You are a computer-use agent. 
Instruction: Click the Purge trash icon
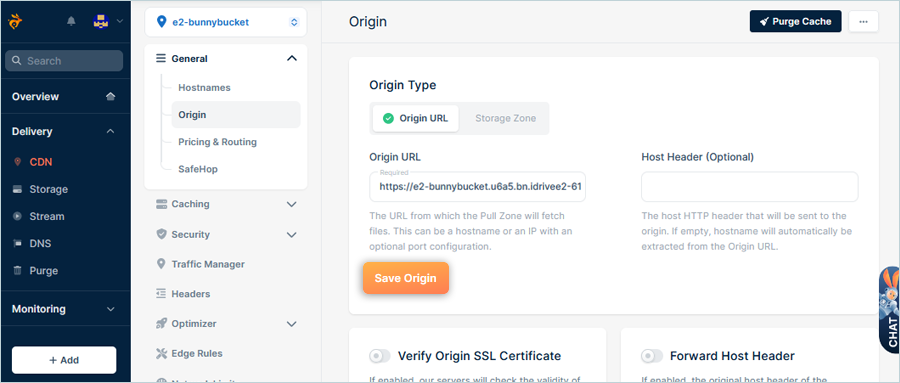(x=17, y=270)
